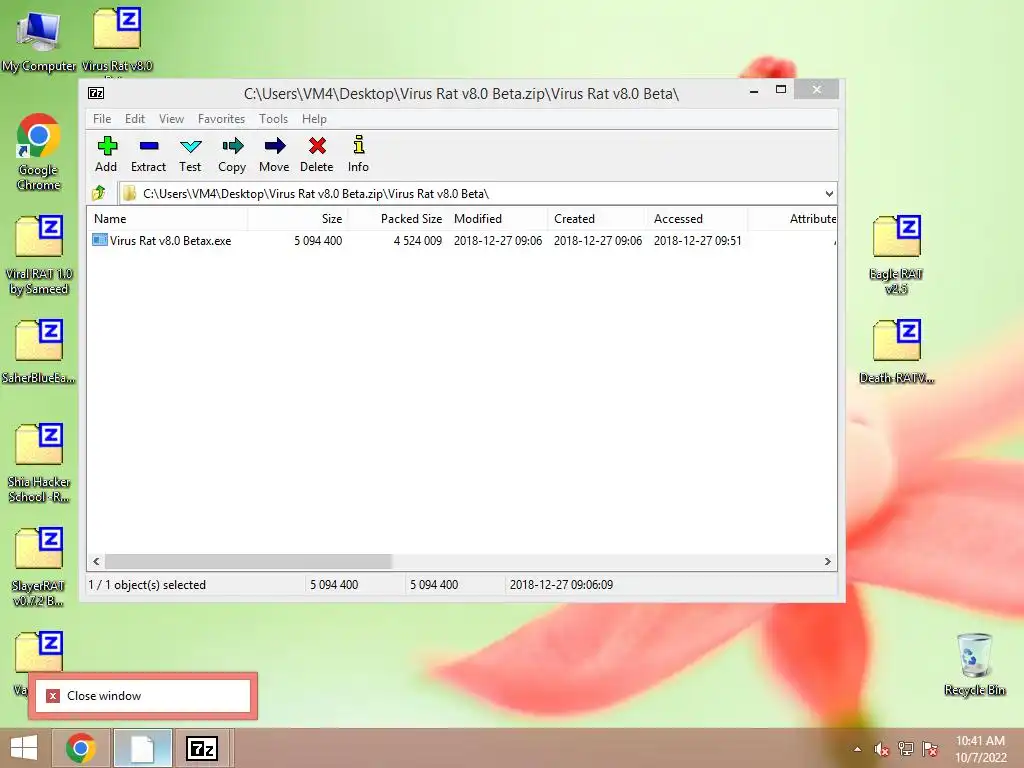Viewport: 1024px width, 768px height.
Task: Minimize the 7-Zip window
Action: click(x=754, y=90)
